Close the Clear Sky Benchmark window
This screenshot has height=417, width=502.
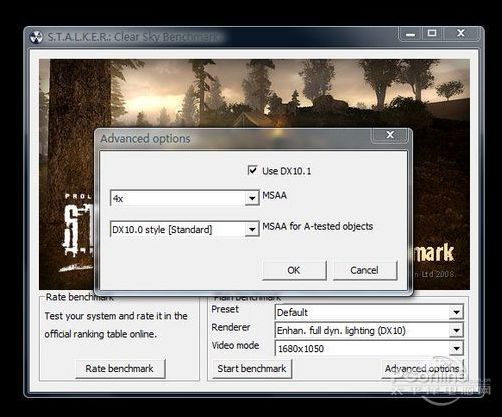point(461,33)
